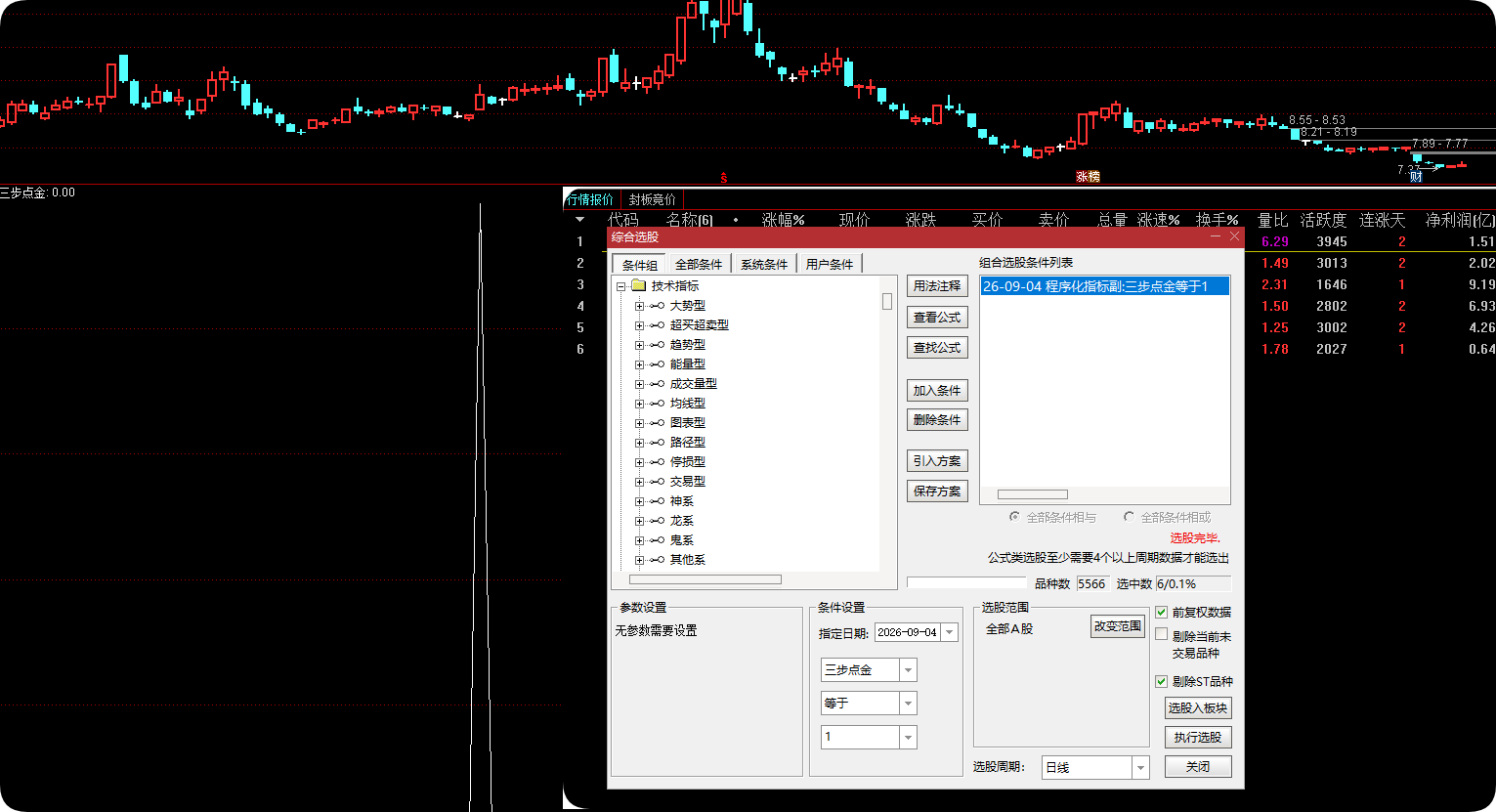Viewport: 1496px width, 812px height.
Task: Expand the 趋势型 category
Action: coord(639,345)
